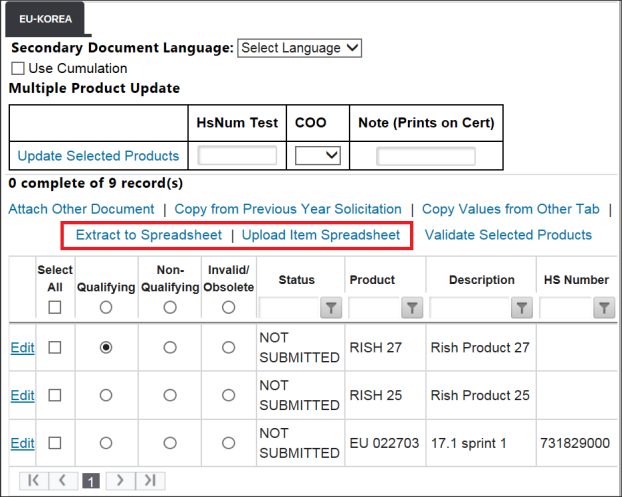
Task: Edit the RISH 27 record
Action: click(23, 348)
